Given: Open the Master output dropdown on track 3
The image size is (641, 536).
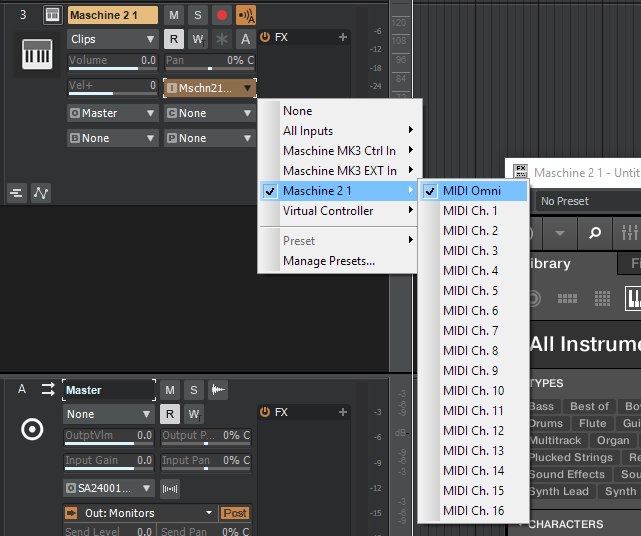Looking at the screenshot, I should pos(112,113).
